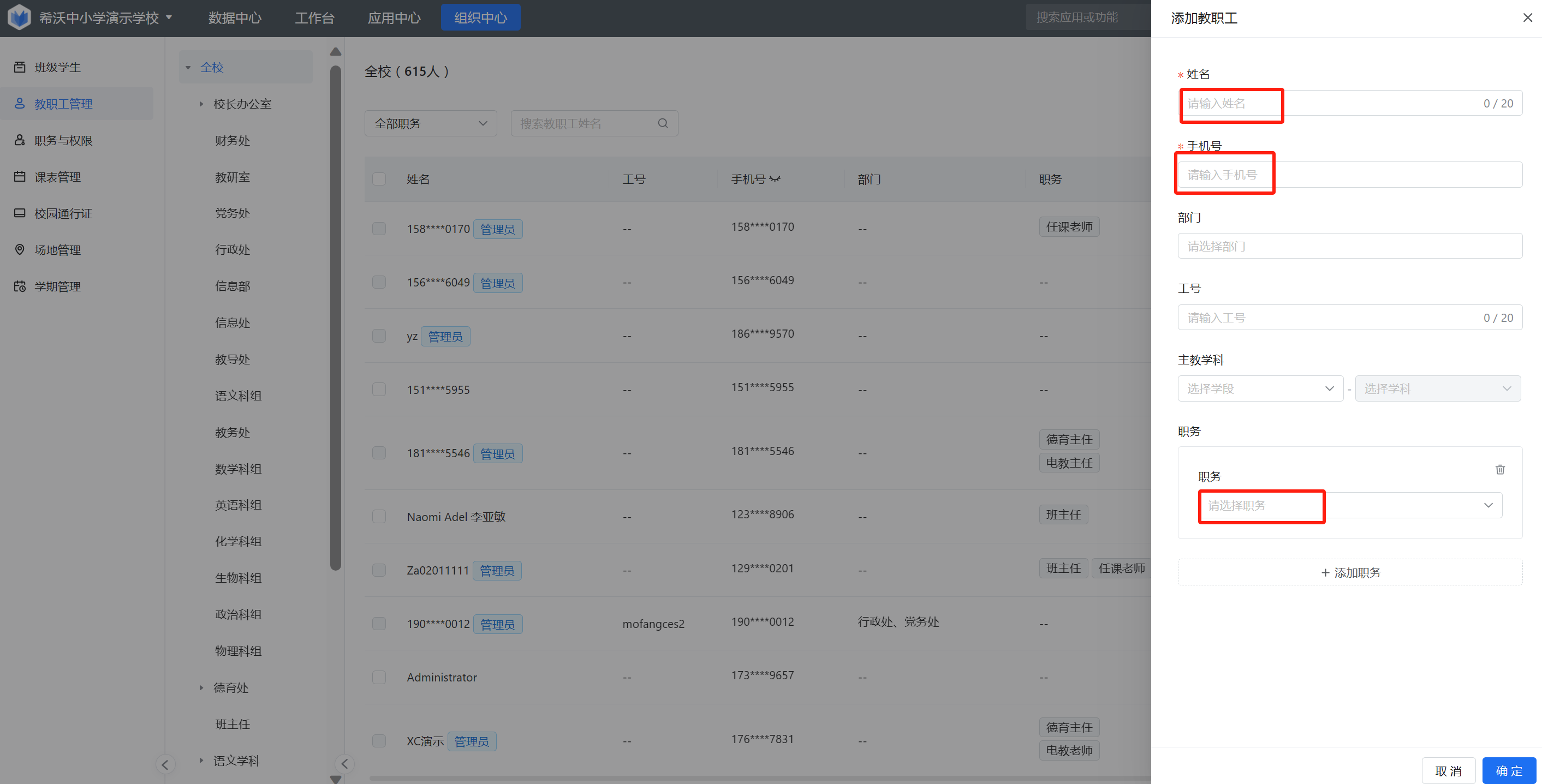
Task: Select all staff header checkbox
Action: (379, 179)
